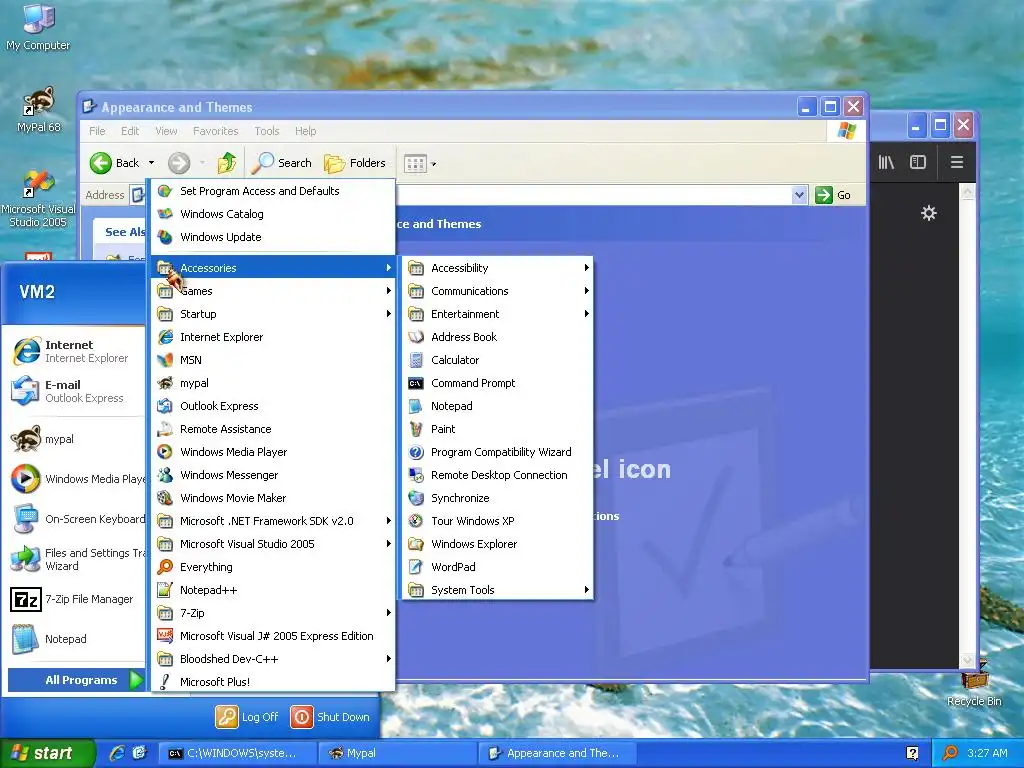Click the Mypal settings gear icon
The height and width of the screenshot is (768, 1024).
[x=929, y=213]
